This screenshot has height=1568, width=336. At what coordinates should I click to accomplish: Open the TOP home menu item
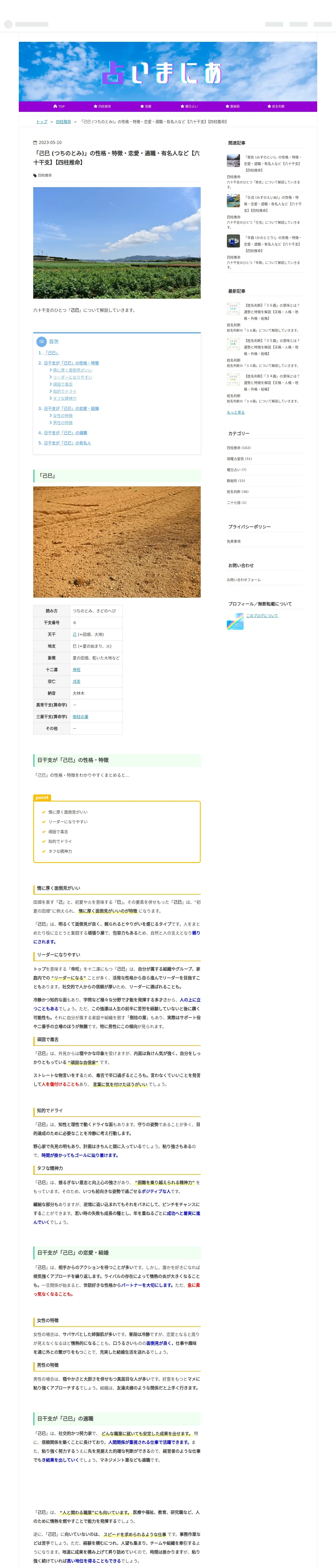point(59,107)
